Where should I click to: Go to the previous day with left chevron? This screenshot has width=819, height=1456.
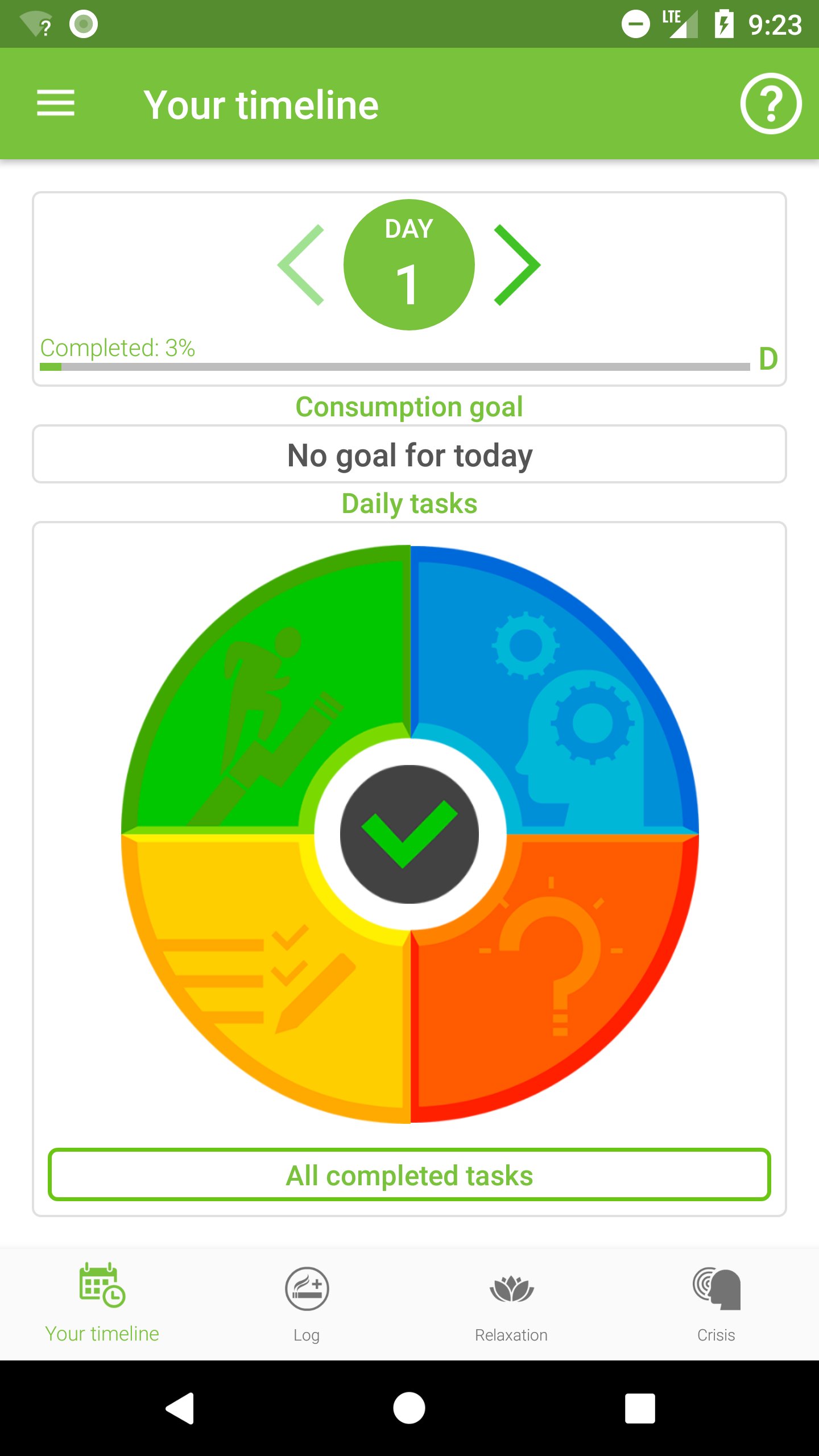point(301,265)
